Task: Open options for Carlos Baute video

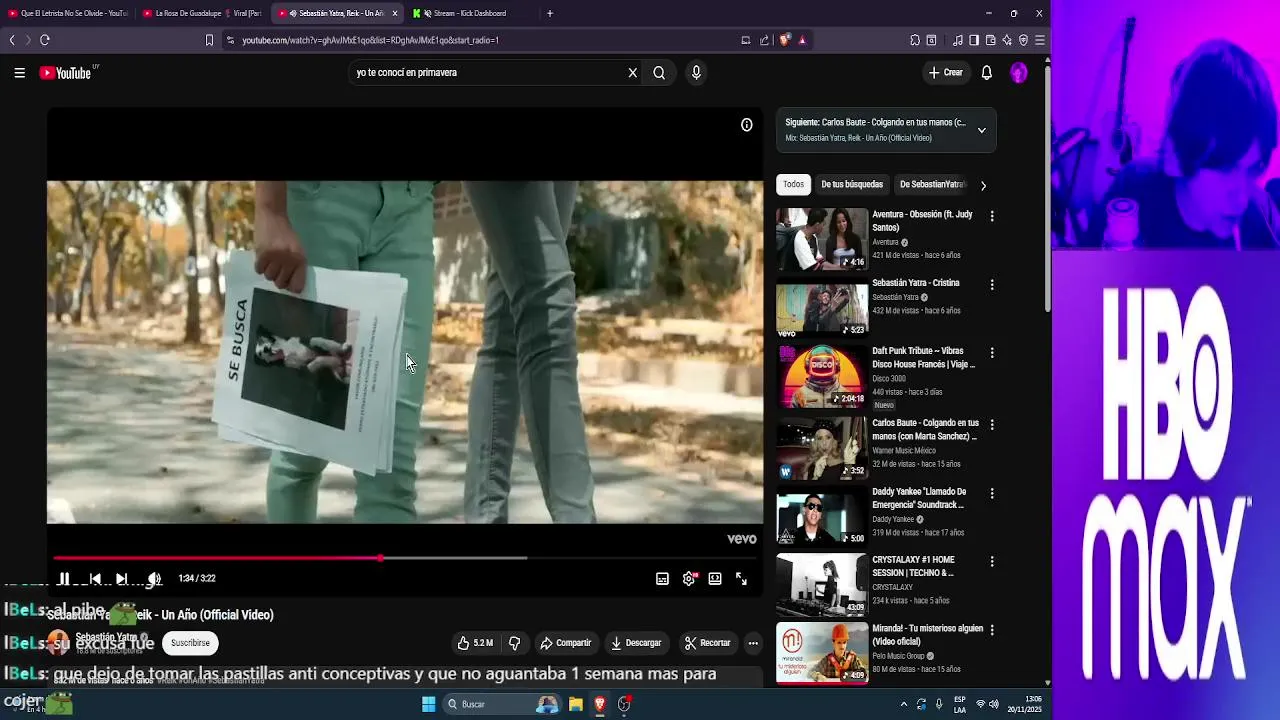Action: [x=991, y=424]
